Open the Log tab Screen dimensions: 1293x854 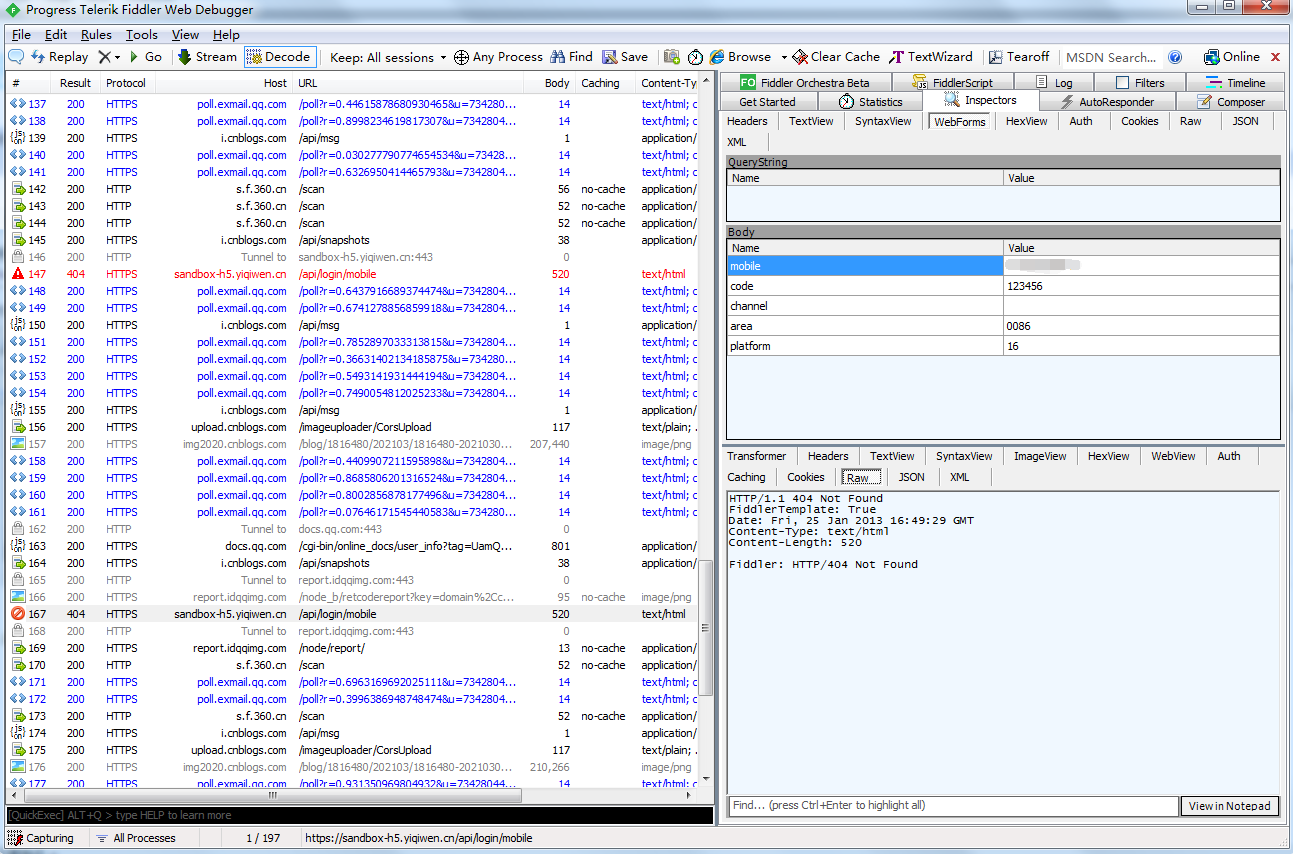coord(1054,83)
